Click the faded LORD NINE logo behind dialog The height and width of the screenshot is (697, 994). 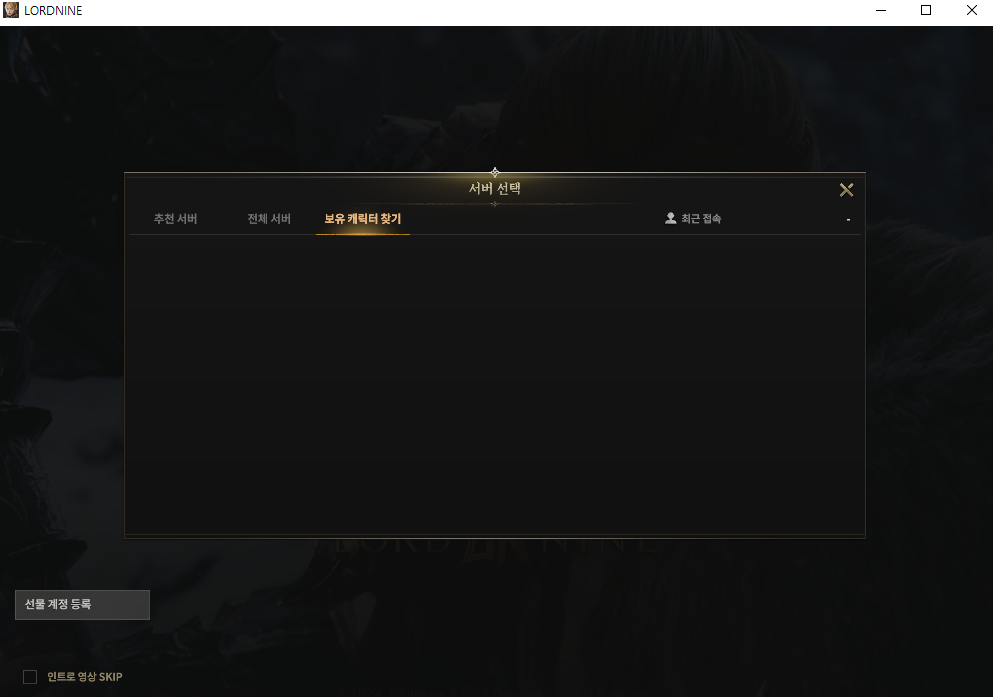(494, 544)
